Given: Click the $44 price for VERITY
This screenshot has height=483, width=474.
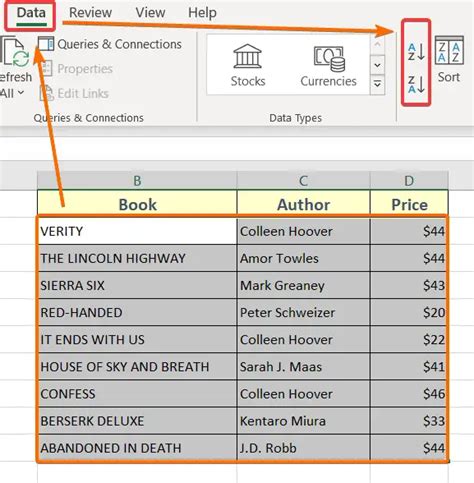Looking at the screenshot, I should click(x=409, y=231).
